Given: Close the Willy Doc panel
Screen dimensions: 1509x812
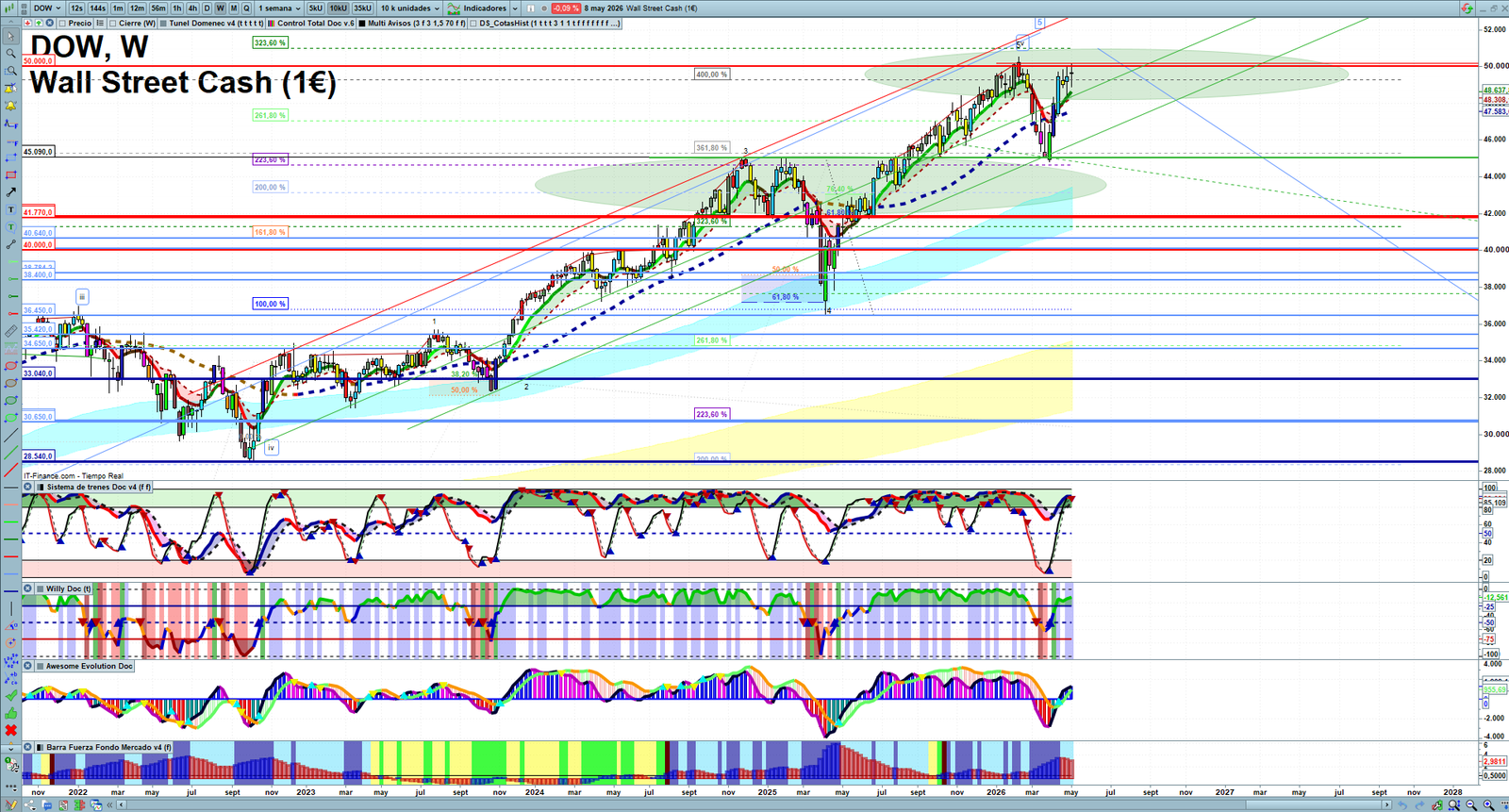Looking at the screenshot, I should tap(27, 588).
